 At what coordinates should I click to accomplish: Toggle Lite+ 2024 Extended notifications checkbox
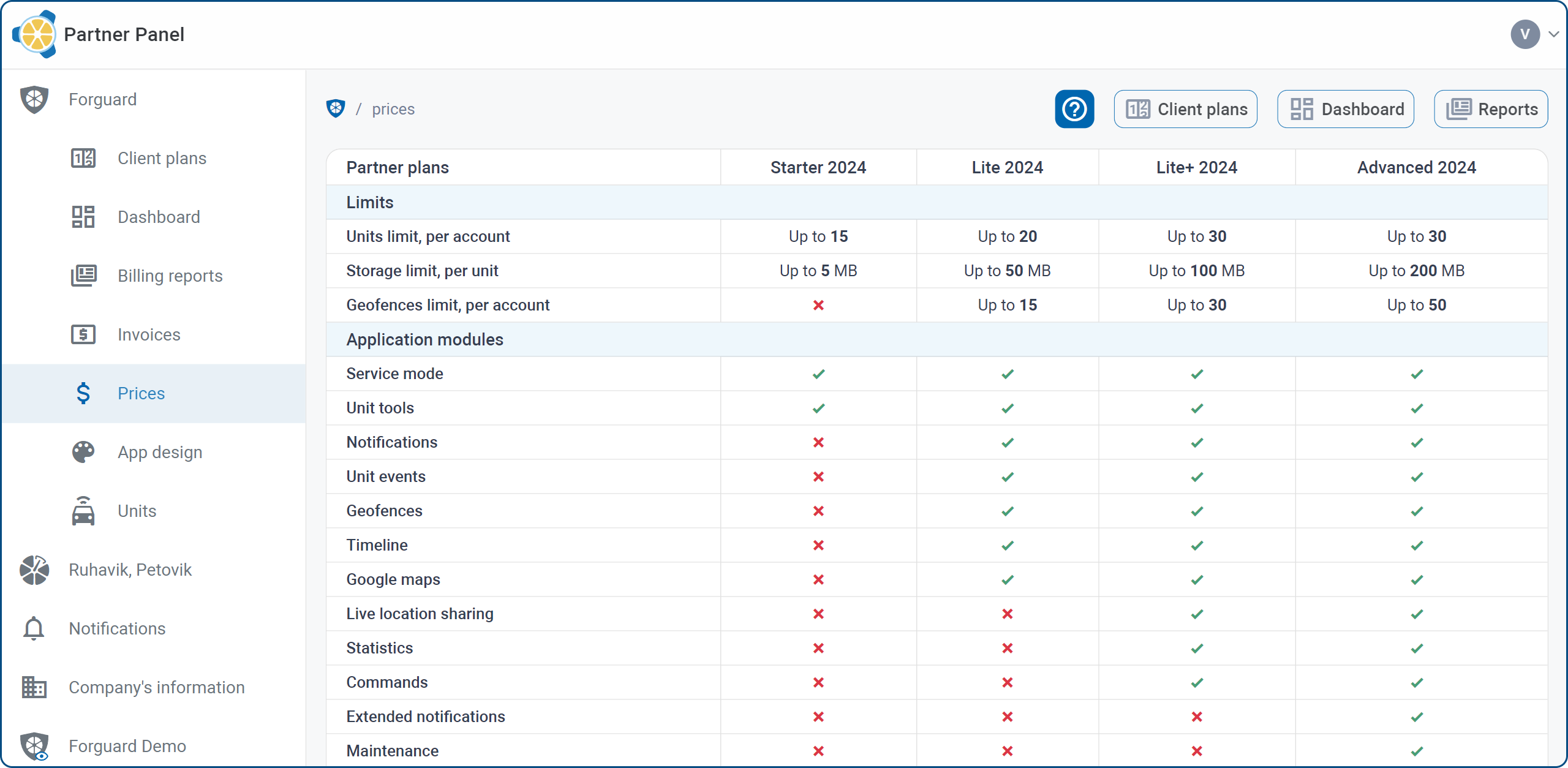pyautogui.click(x=1197, y=716)
